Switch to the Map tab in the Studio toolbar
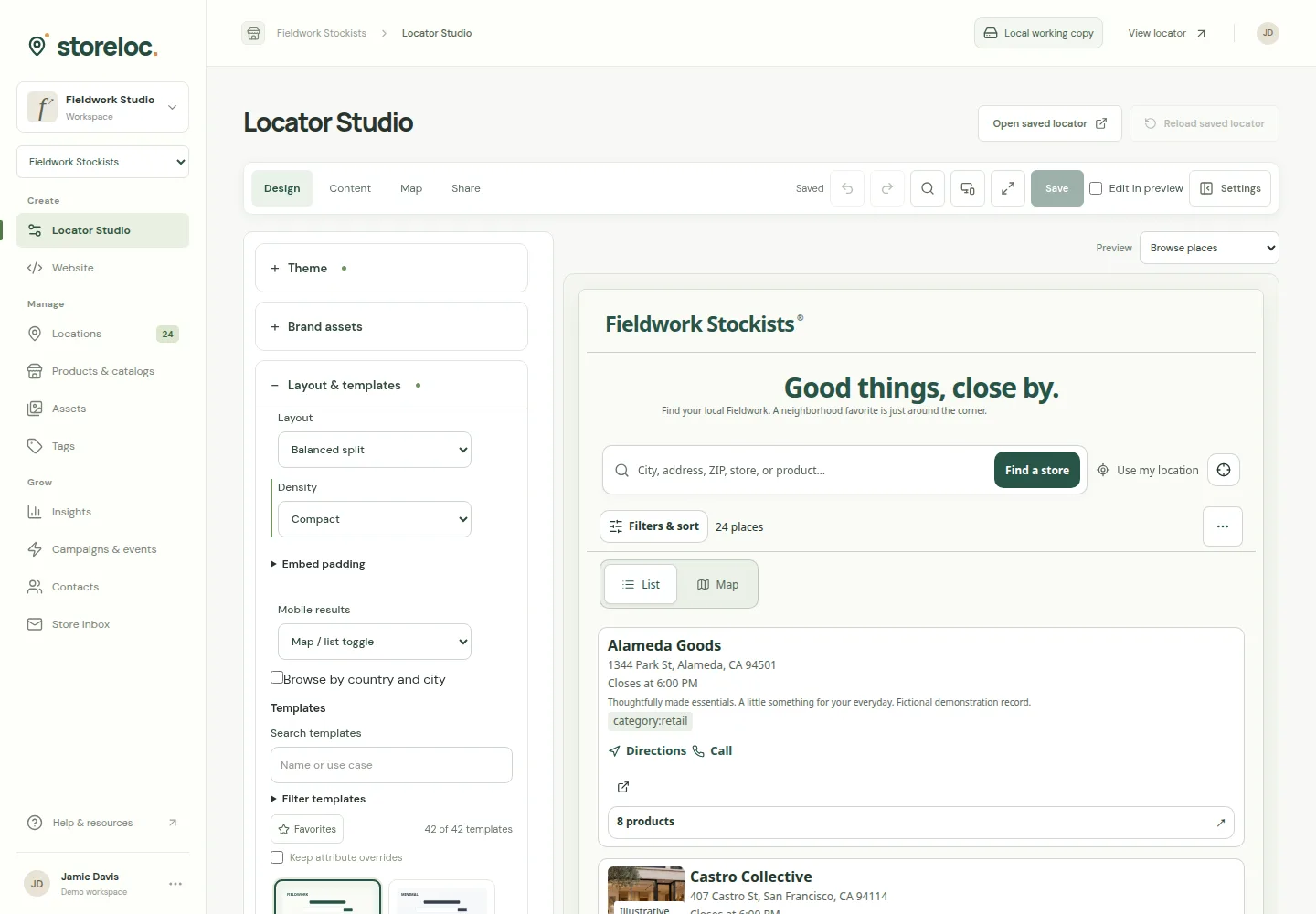 point(411,188)
